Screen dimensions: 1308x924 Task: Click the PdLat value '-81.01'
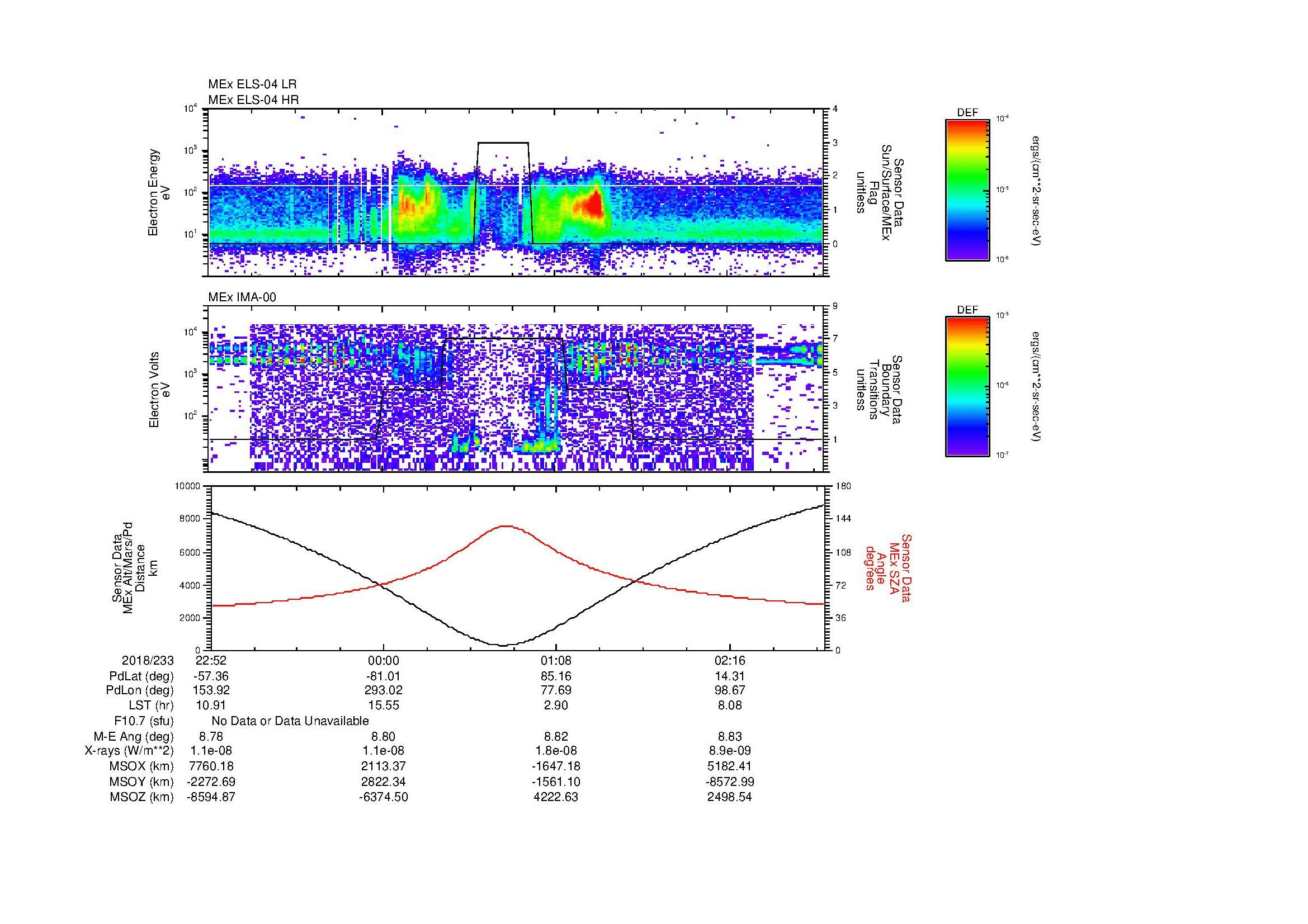[384, 676]
